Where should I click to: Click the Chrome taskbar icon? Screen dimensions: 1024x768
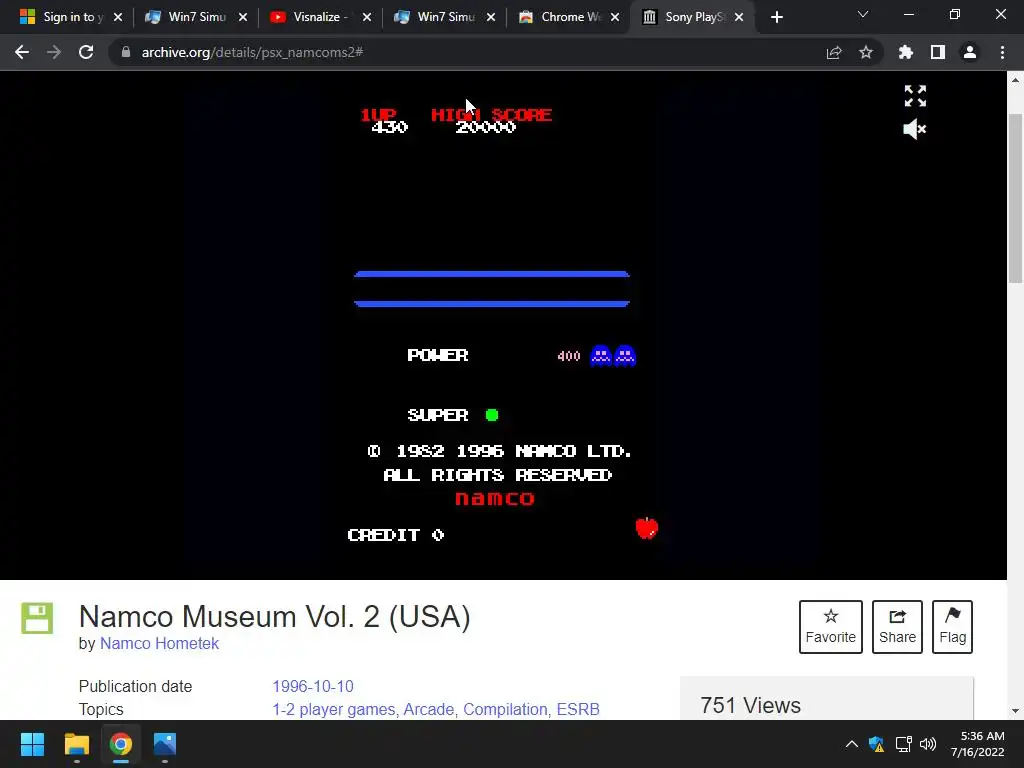121,744
